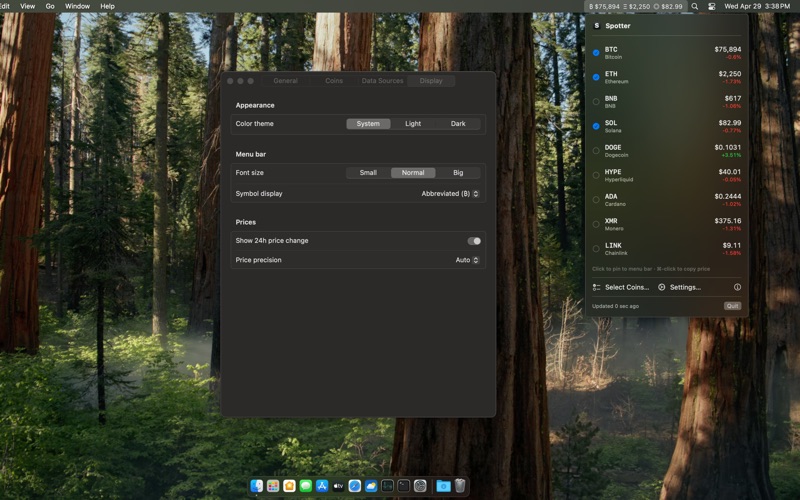The image size is (800, 500).
Task: Click Select Coins… in Spotter panel
Action: [x=621, y=287]
